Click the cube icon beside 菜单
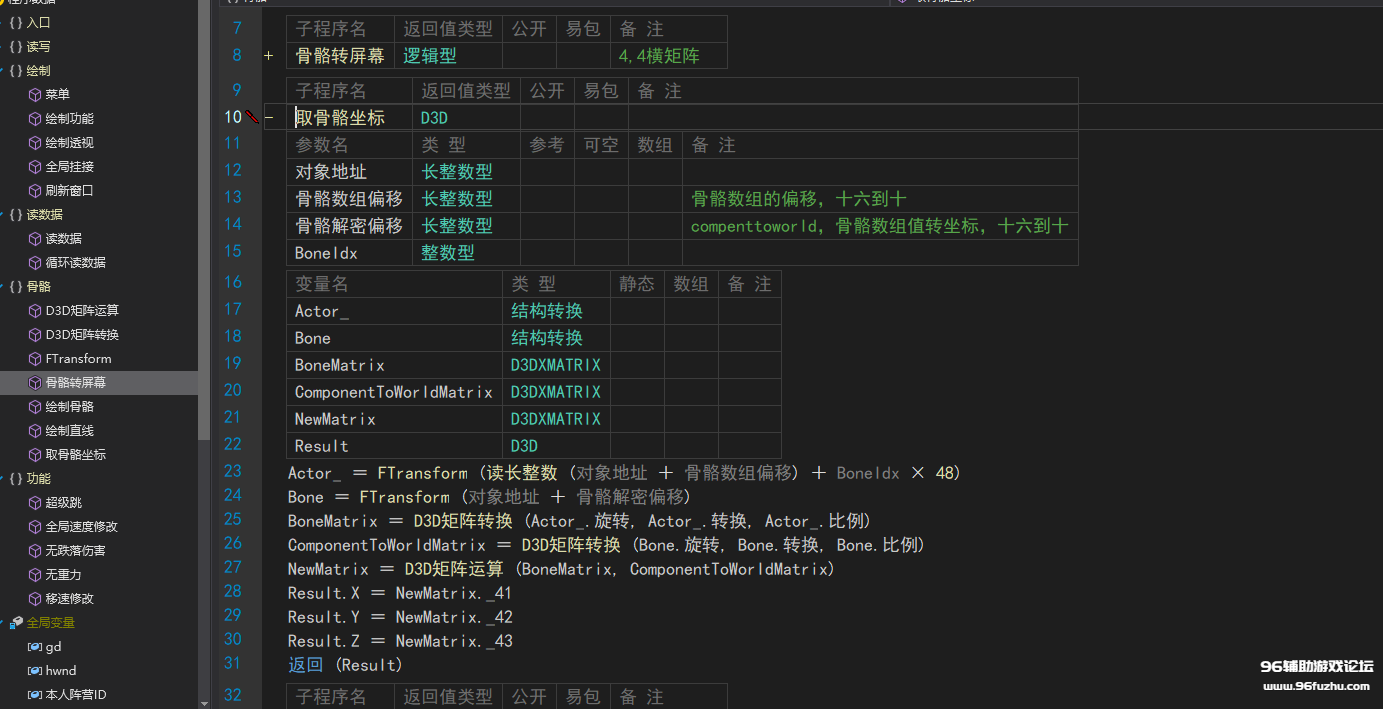This screenshot has height=709, width=1383. click(x=35, y=95)
